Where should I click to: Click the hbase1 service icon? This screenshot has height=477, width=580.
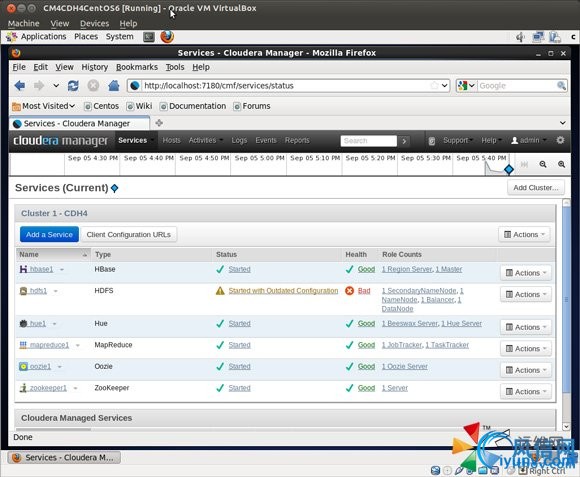click(23, 269)
